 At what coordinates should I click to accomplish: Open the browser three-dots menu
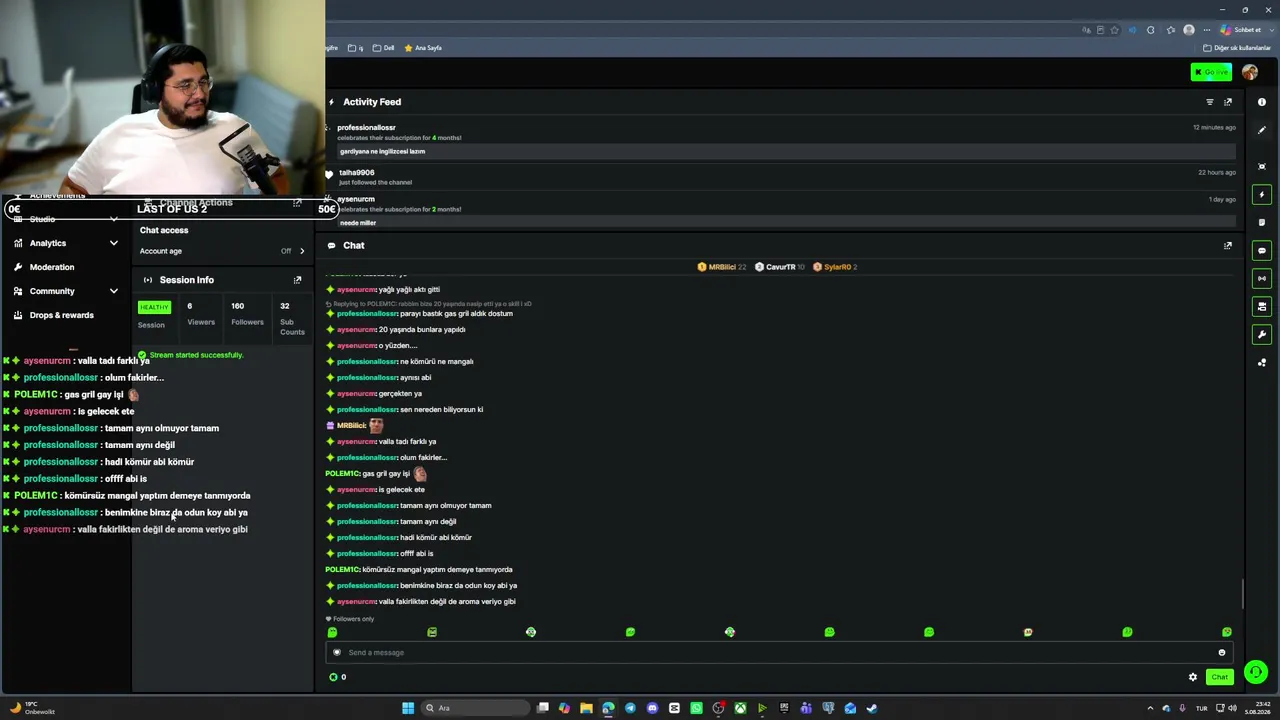click(1206, 30)
